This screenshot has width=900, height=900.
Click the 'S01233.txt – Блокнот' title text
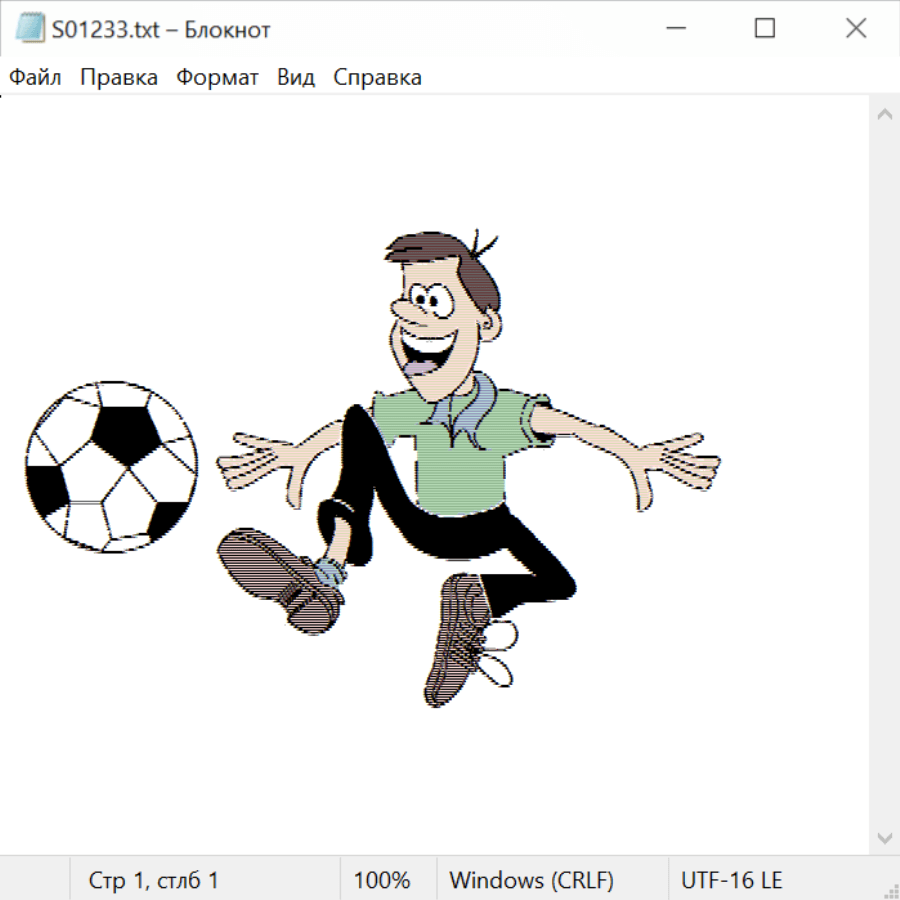click(161, 30)
